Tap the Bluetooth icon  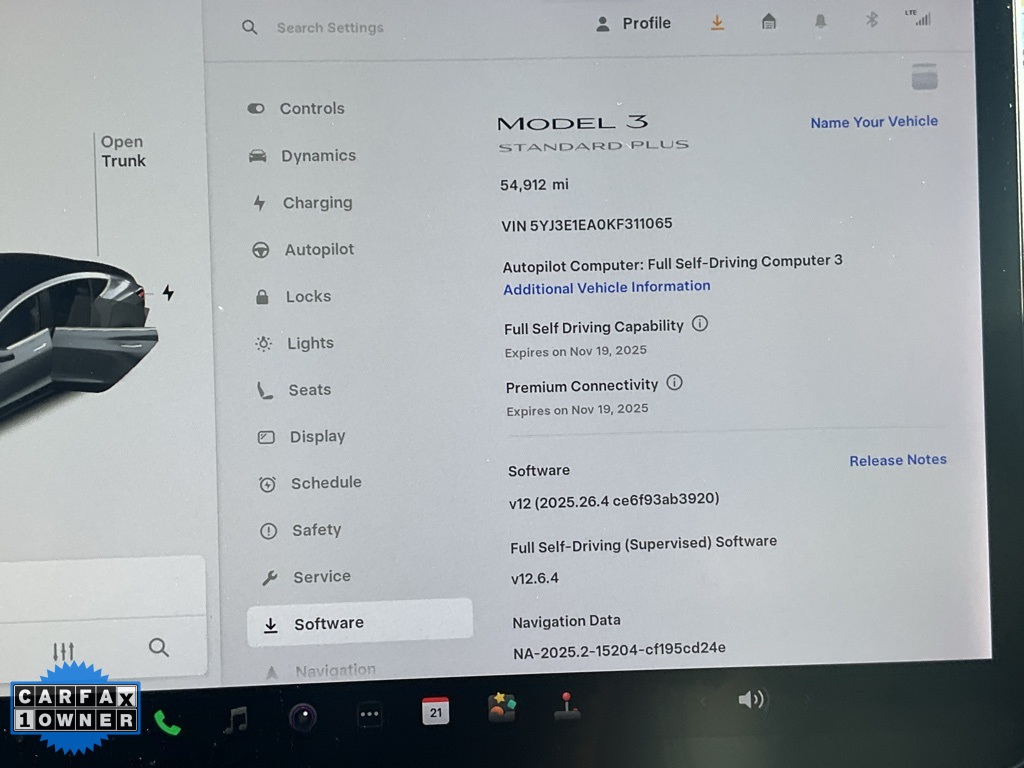click(x=871, y=20)
